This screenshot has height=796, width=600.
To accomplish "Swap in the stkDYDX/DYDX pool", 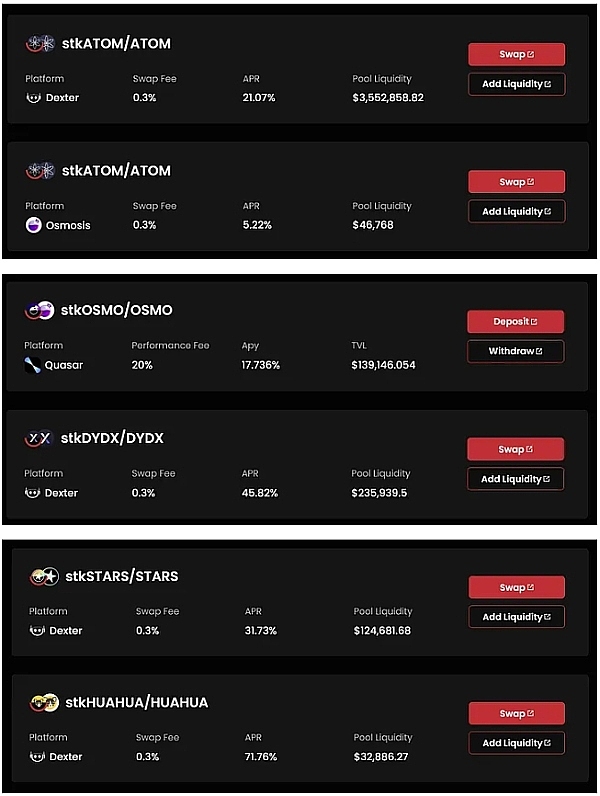I will tap(515, 449).
